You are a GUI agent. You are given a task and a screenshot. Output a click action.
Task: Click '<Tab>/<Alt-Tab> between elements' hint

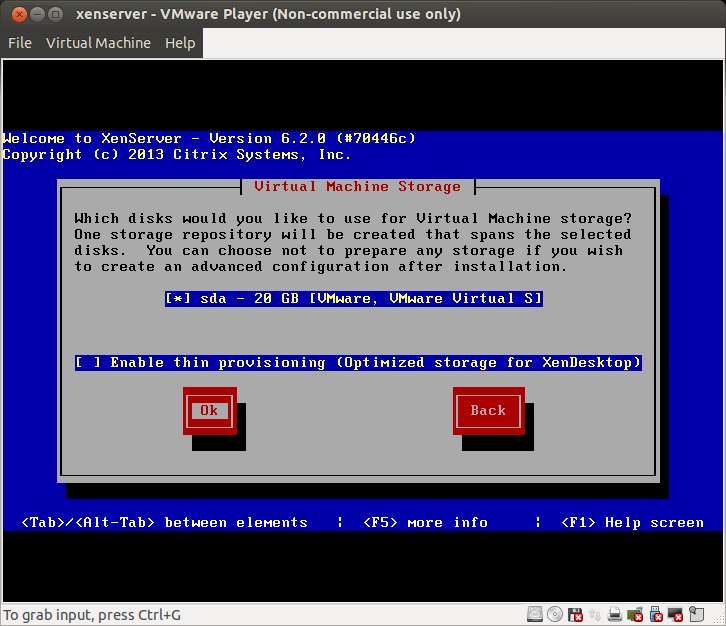[164, 522]
